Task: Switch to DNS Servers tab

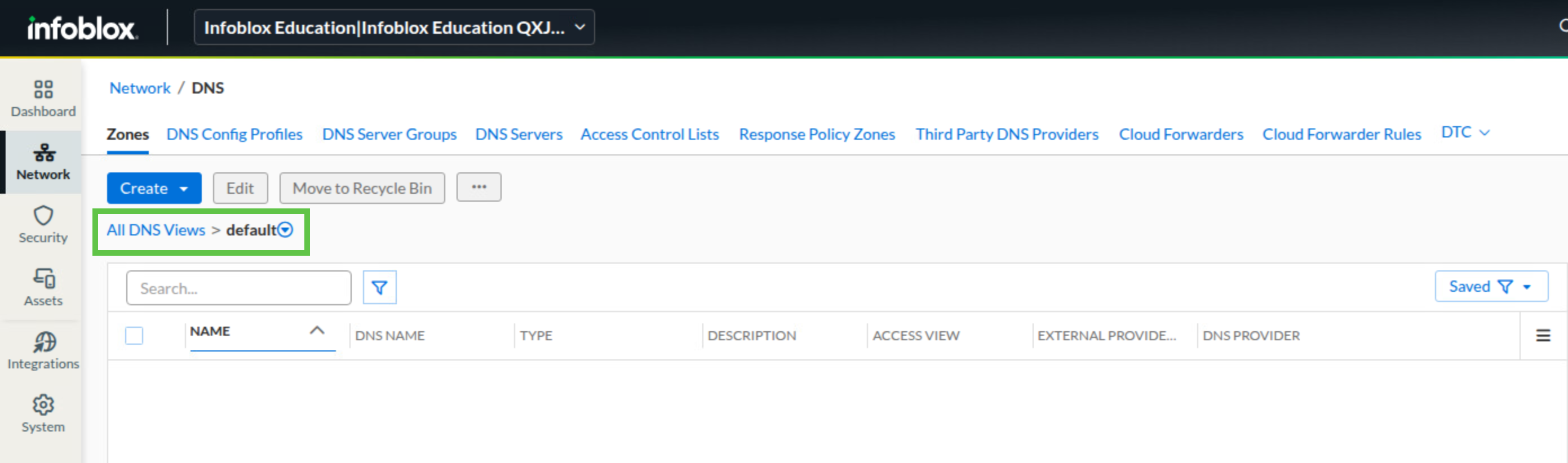Action: pyautogui.click(x=519, y=134)
